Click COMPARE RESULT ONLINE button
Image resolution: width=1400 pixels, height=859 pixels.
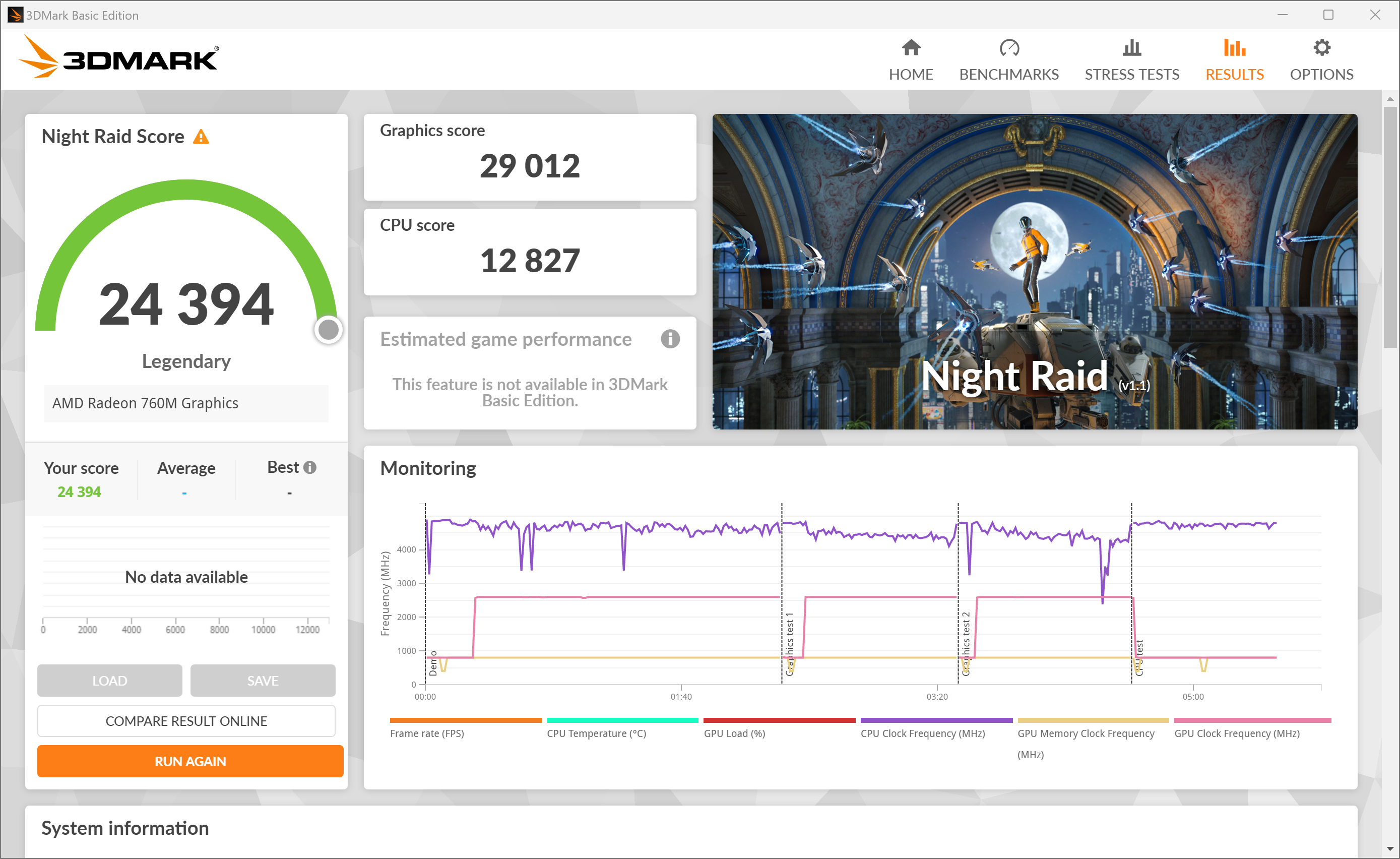[x=186, y=721]
